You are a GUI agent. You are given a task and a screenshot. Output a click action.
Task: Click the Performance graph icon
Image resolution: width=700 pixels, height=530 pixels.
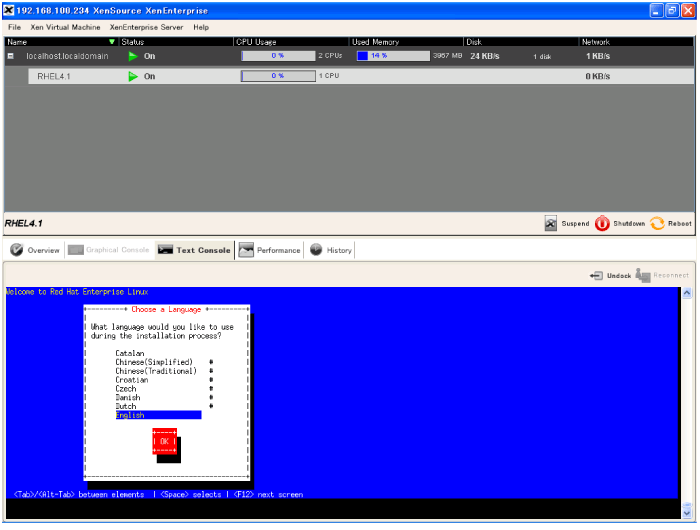pyautogui.click(x=246, y=250)
